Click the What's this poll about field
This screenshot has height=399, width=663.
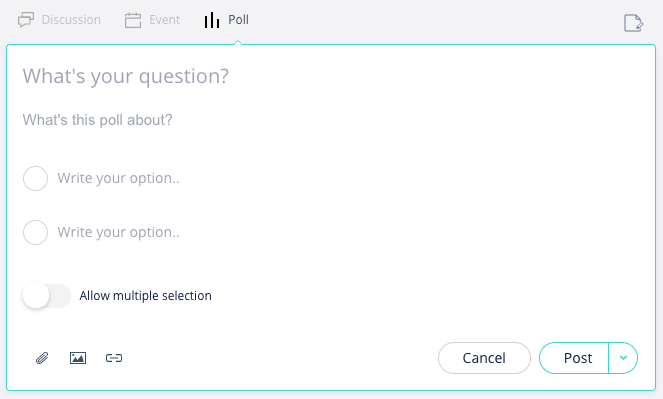tap(331, 120)
